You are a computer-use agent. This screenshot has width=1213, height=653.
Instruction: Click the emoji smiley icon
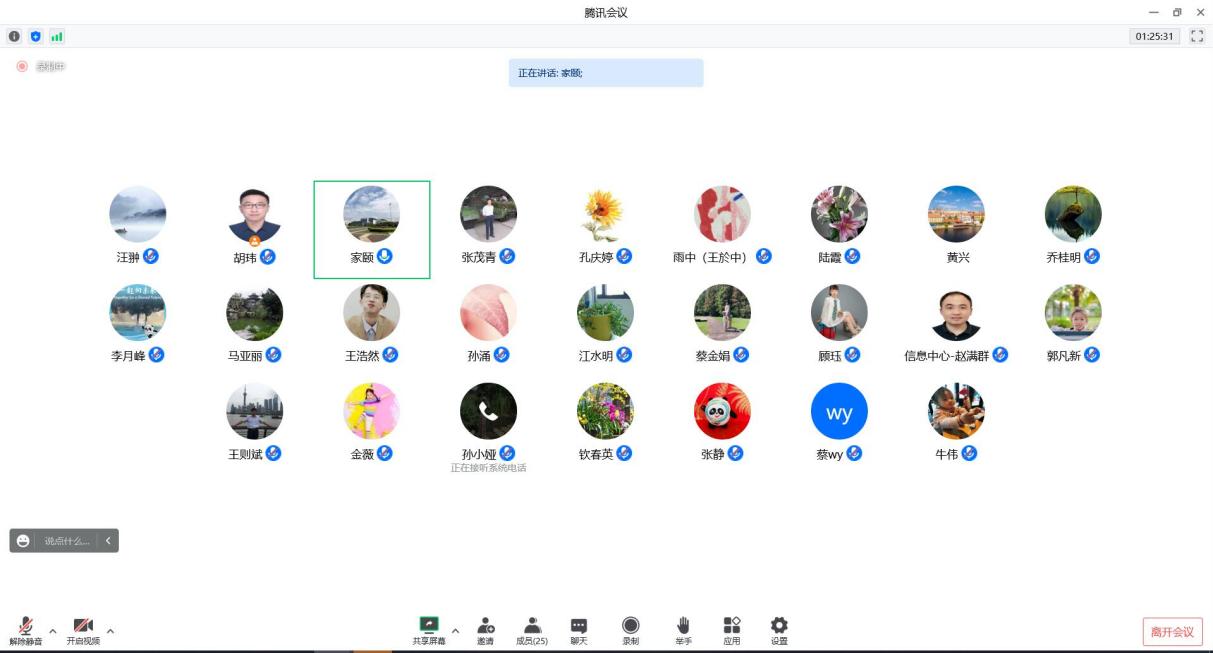[23, 541]
